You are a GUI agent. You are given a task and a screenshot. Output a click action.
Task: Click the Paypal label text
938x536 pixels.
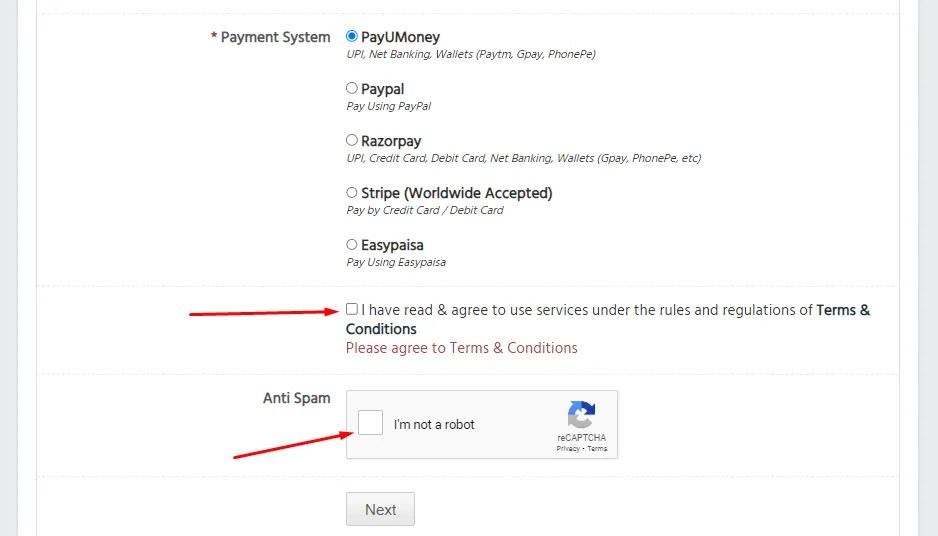coord(382,89)
